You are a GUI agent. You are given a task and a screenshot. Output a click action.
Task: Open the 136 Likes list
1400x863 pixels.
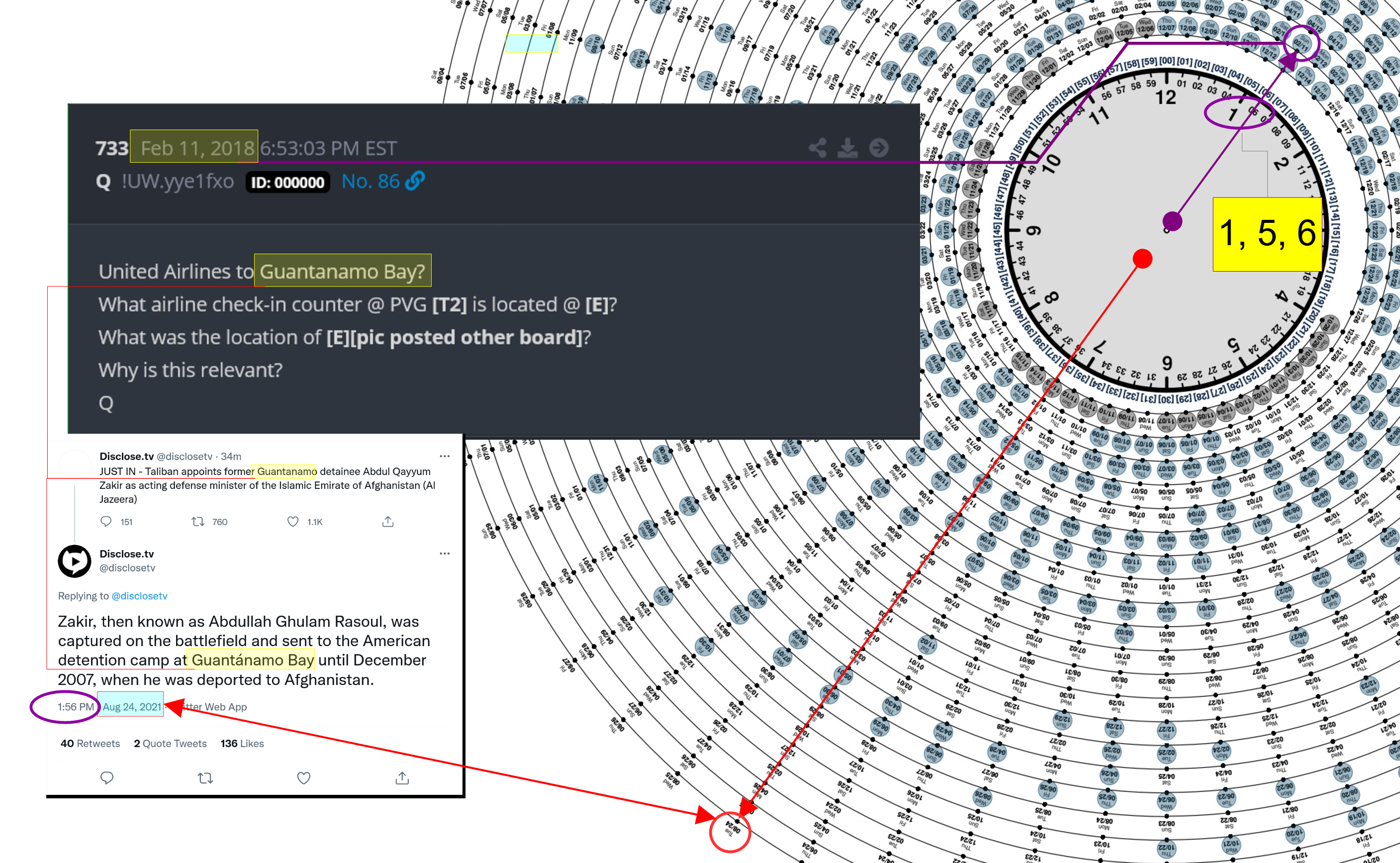(x=242, y=743)
